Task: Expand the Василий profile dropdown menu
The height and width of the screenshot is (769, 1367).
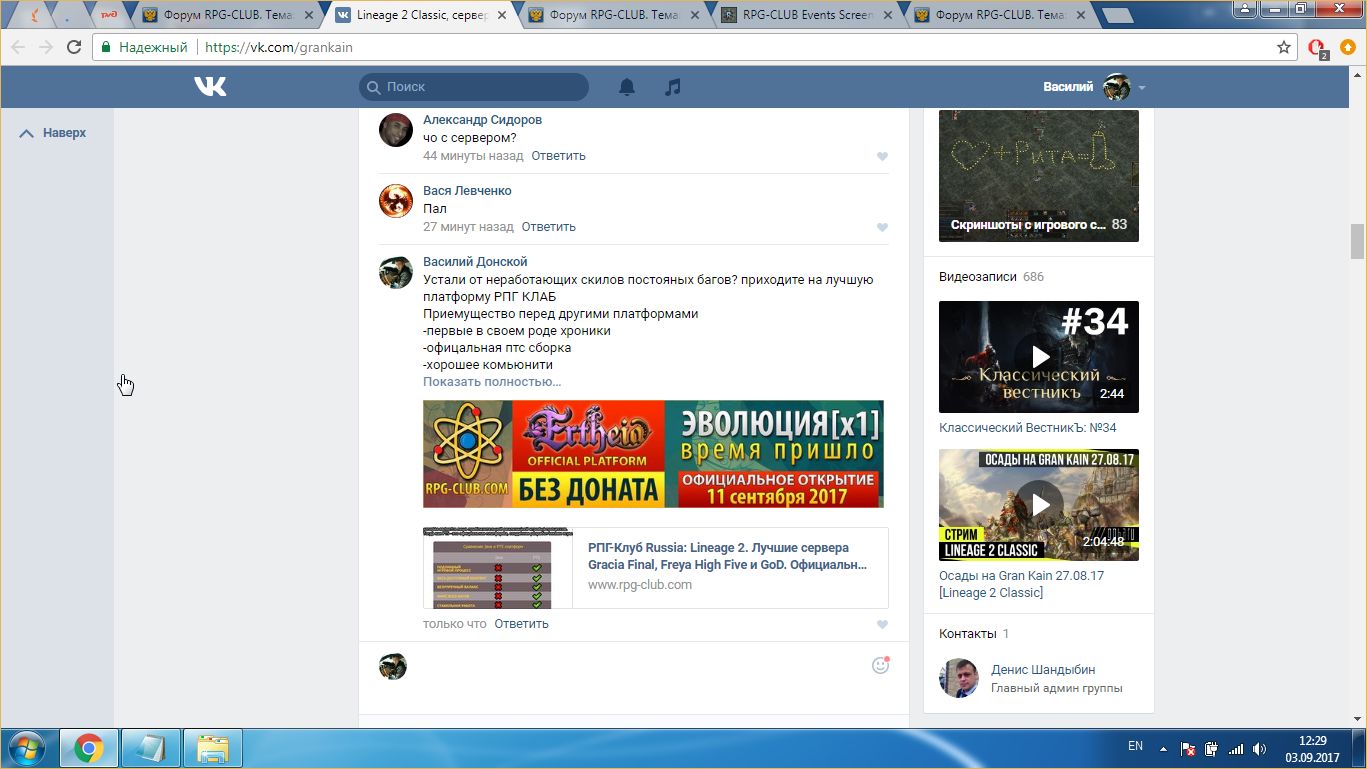Action: click(1094, 87)
